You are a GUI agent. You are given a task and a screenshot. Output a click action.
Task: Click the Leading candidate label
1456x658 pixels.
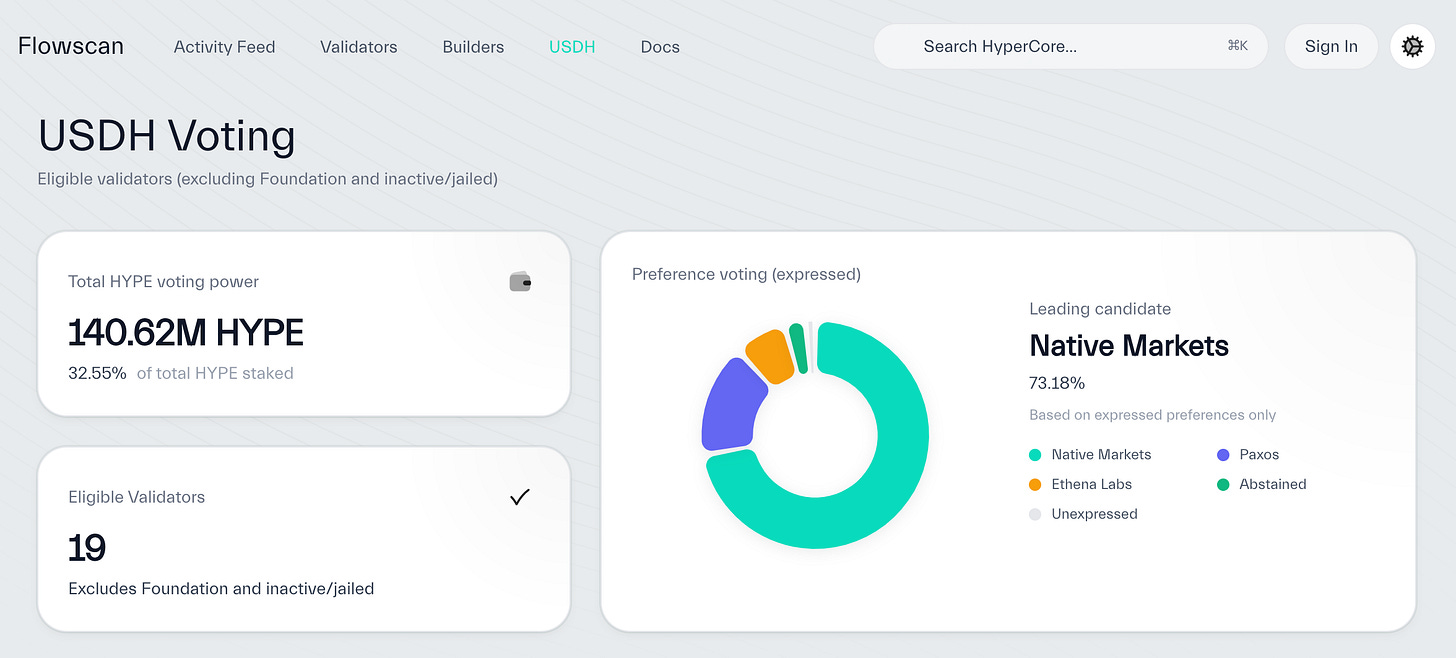pyautogui.click(x=1100, y=309)
